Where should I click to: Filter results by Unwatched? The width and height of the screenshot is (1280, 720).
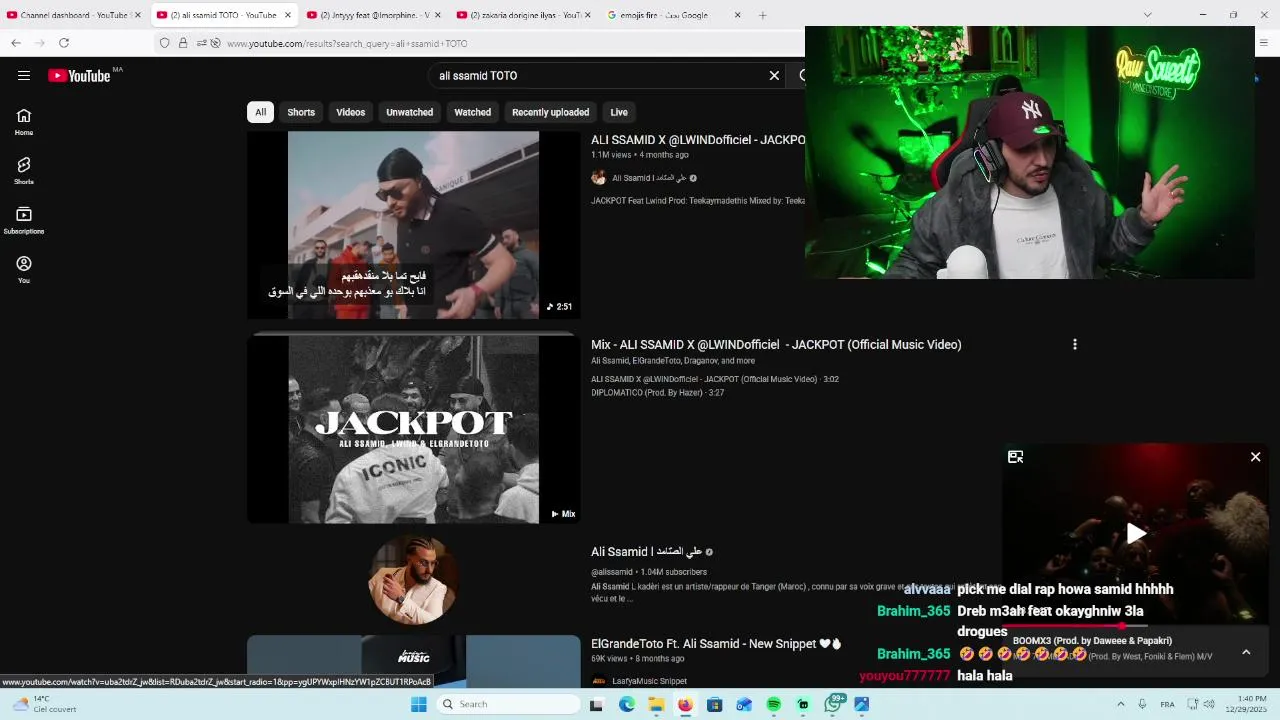[409, 112]
